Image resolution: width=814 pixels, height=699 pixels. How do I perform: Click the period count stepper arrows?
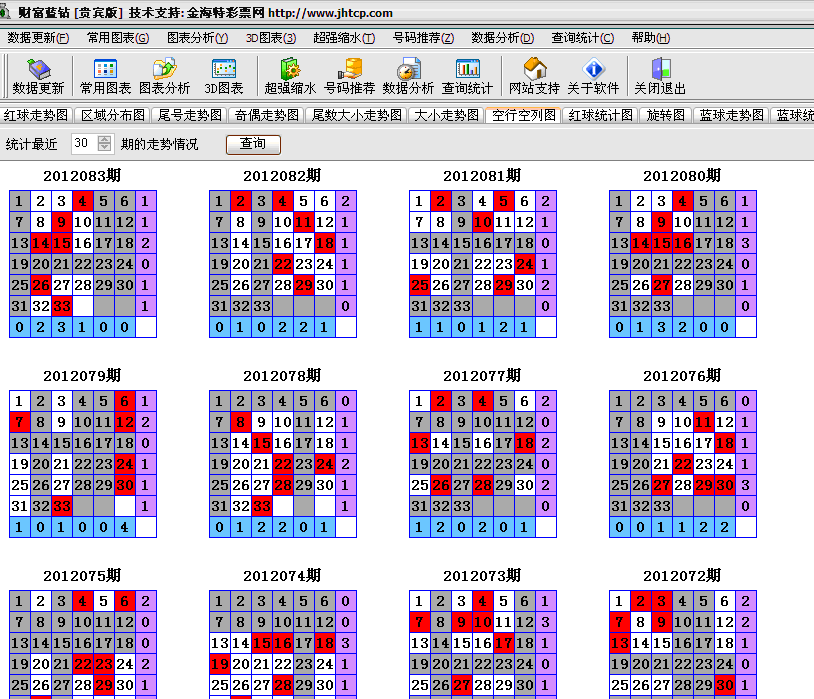[x=105, y=144]
